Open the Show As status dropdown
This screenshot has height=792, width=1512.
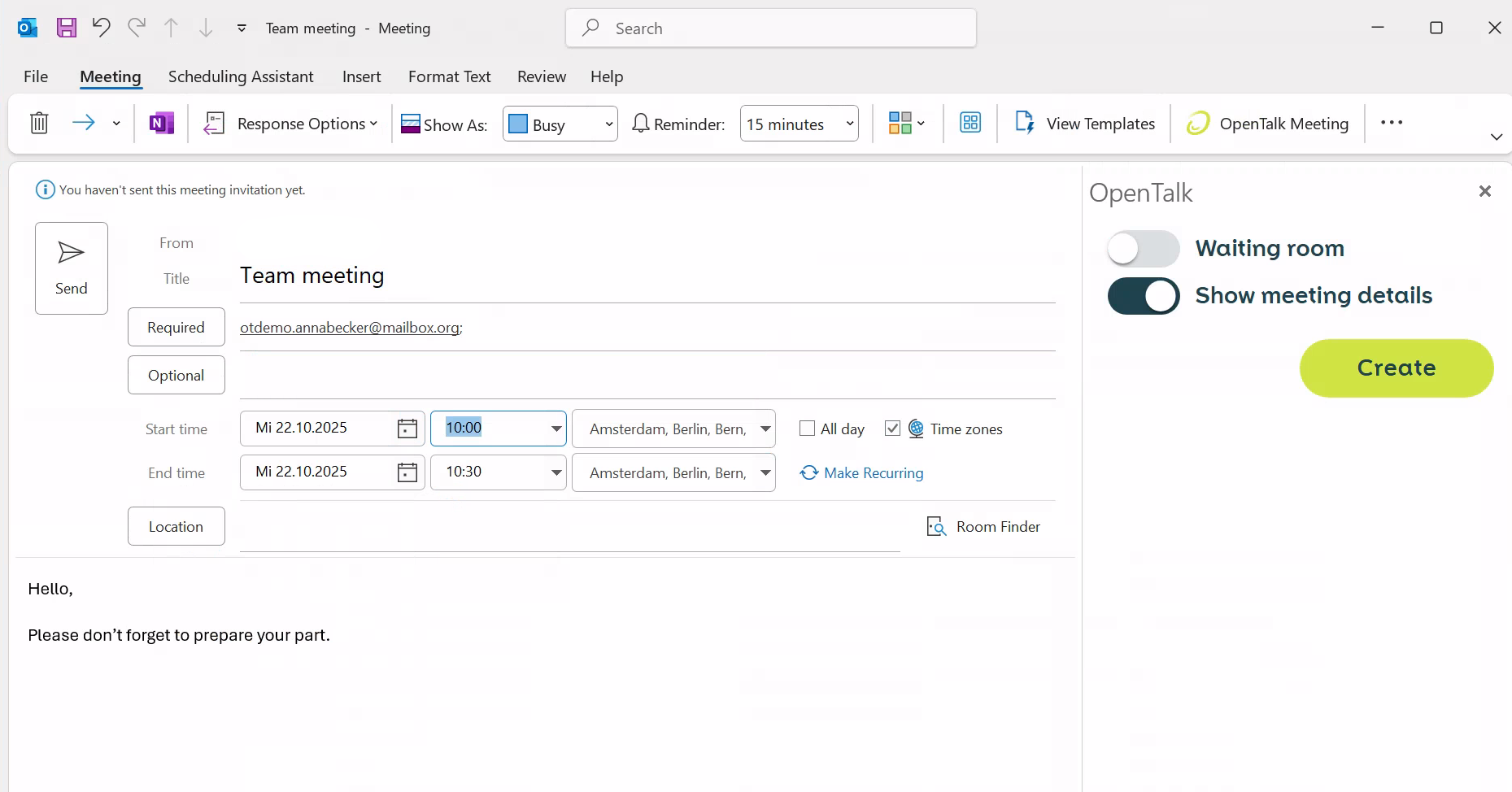608,124
